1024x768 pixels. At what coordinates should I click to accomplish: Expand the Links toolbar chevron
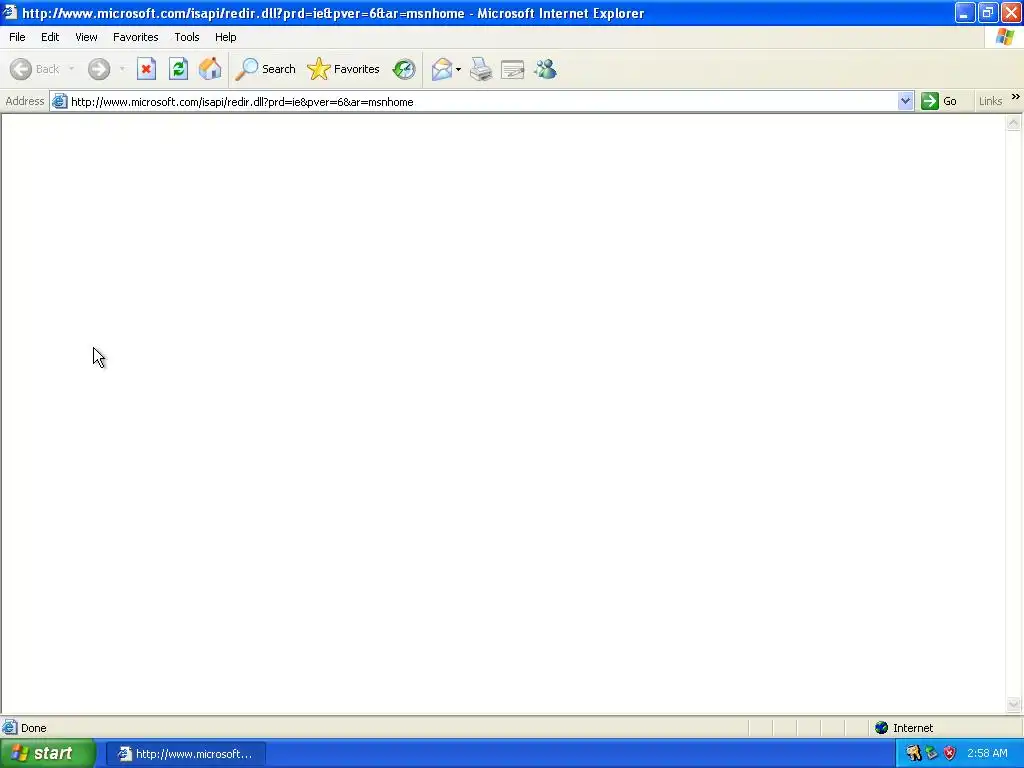click(1016, 97)
